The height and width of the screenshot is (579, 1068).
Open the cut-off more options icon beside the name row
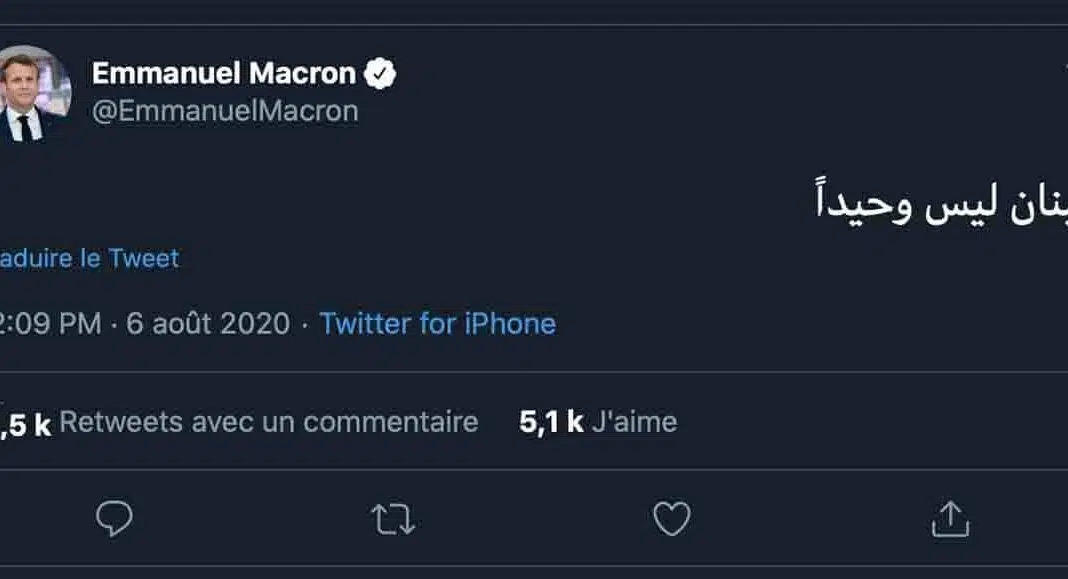coord(1064,65)
